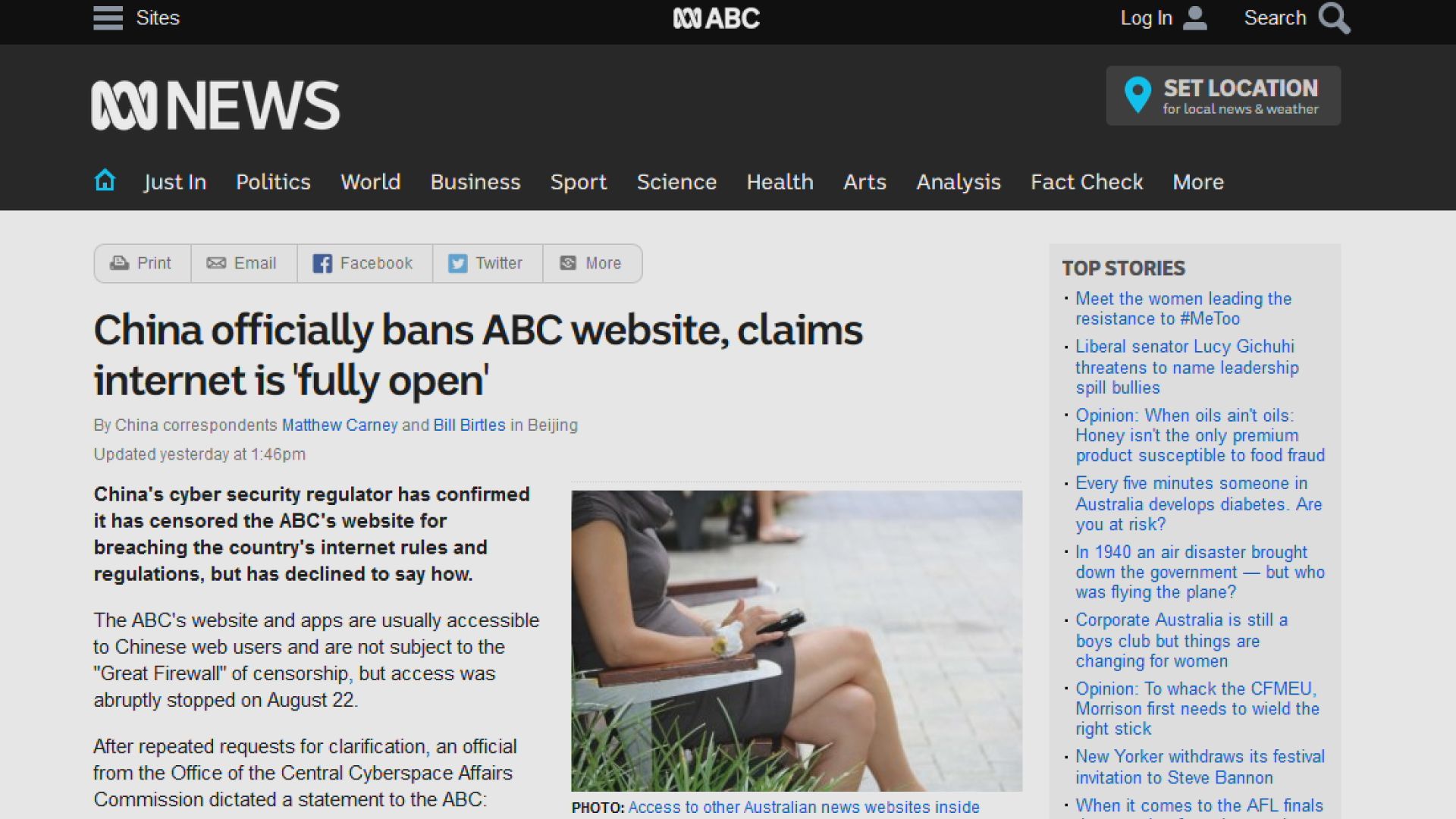1456x819 pixels.
Task: Click the ABC NEWS masthead logo
Action: point(215,105)
